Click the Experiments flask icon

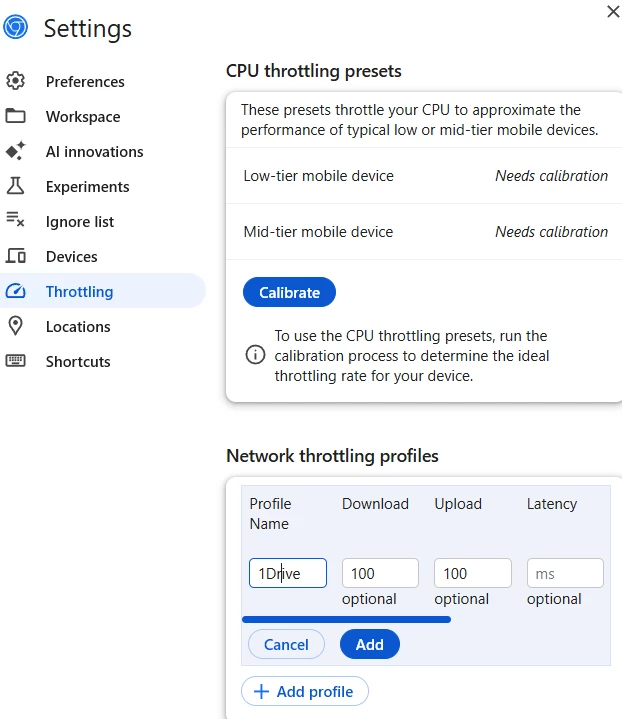[16, 186]
